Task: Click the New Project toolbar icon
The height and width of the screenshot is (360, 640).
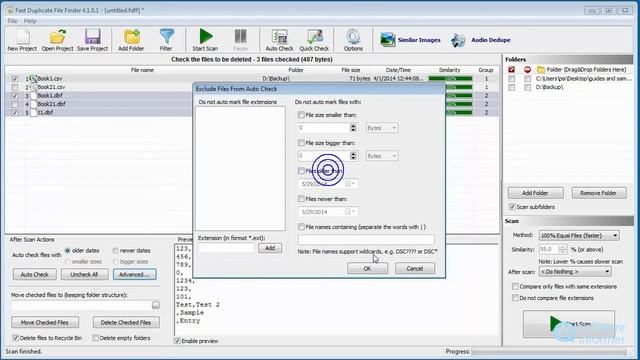Action: (22, 40)
